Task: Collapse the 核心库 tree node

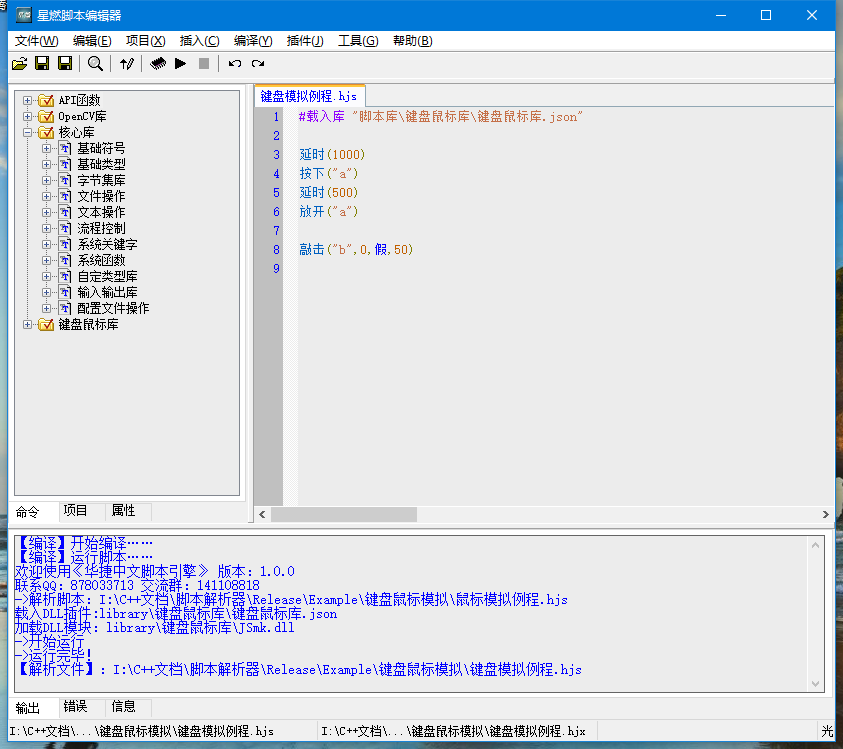Action: 27,132
